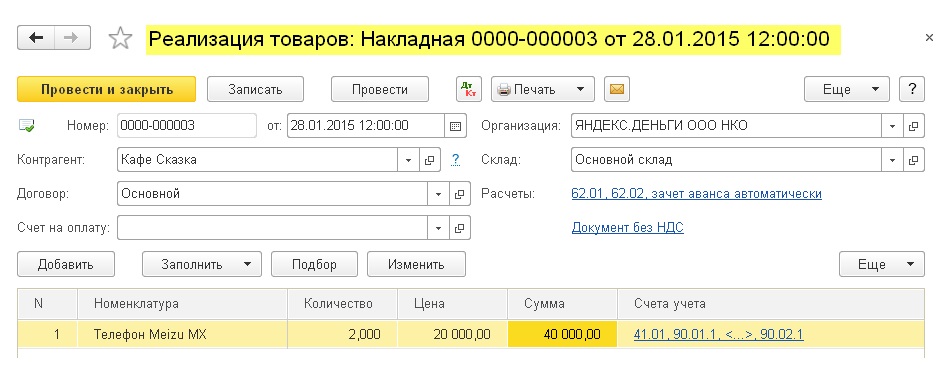Click Изменить button
Viewport: 945px width, 377px height.
click(x=416, y=264)
